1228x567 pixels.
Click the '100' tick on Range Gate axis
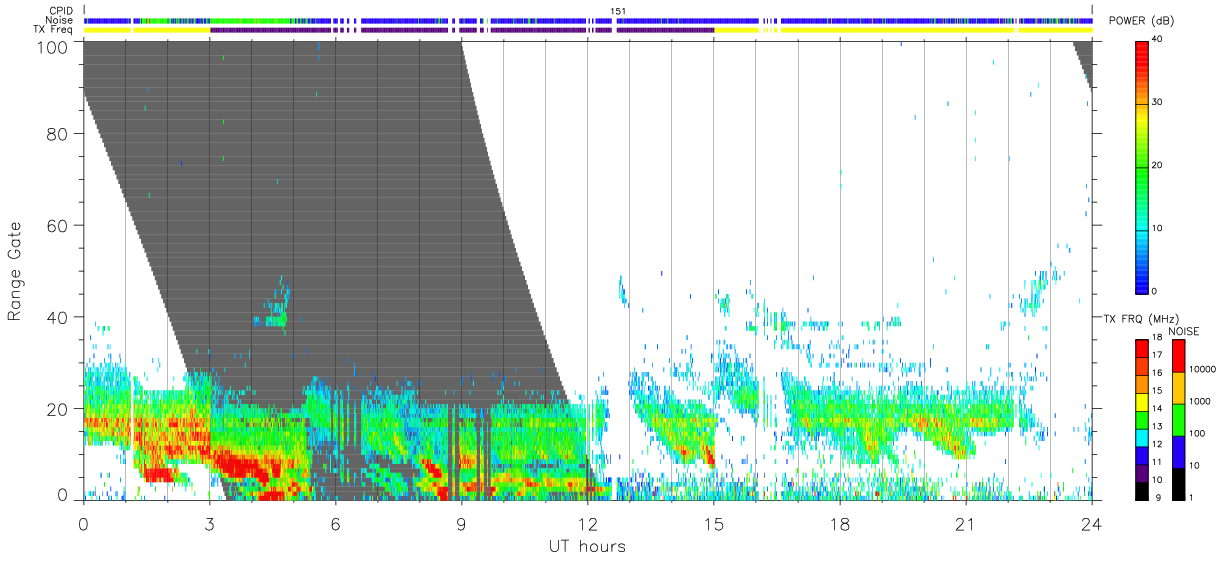pyautogui.click(x=52, y=46)
